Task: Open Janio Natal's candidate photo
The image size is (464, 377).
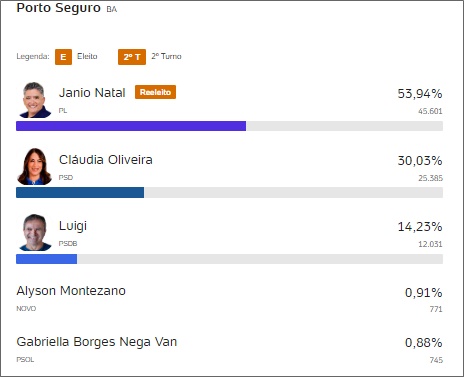Action: pyautogui.click(x=34, y=100)
